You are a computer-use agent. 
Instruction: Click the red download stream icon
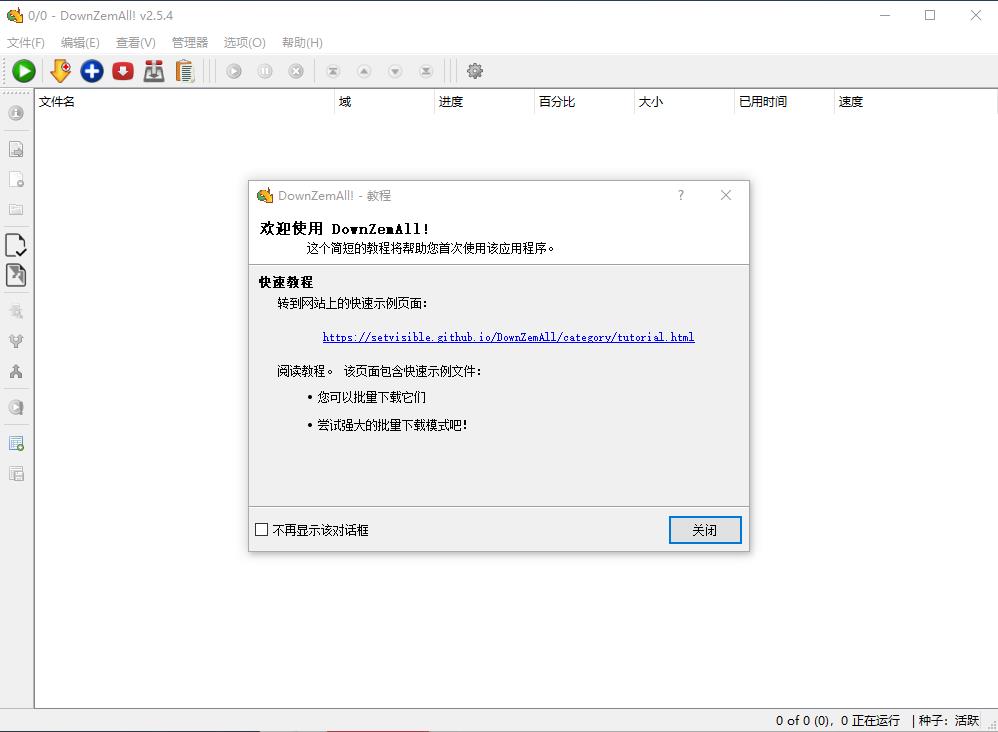point(123,71)
